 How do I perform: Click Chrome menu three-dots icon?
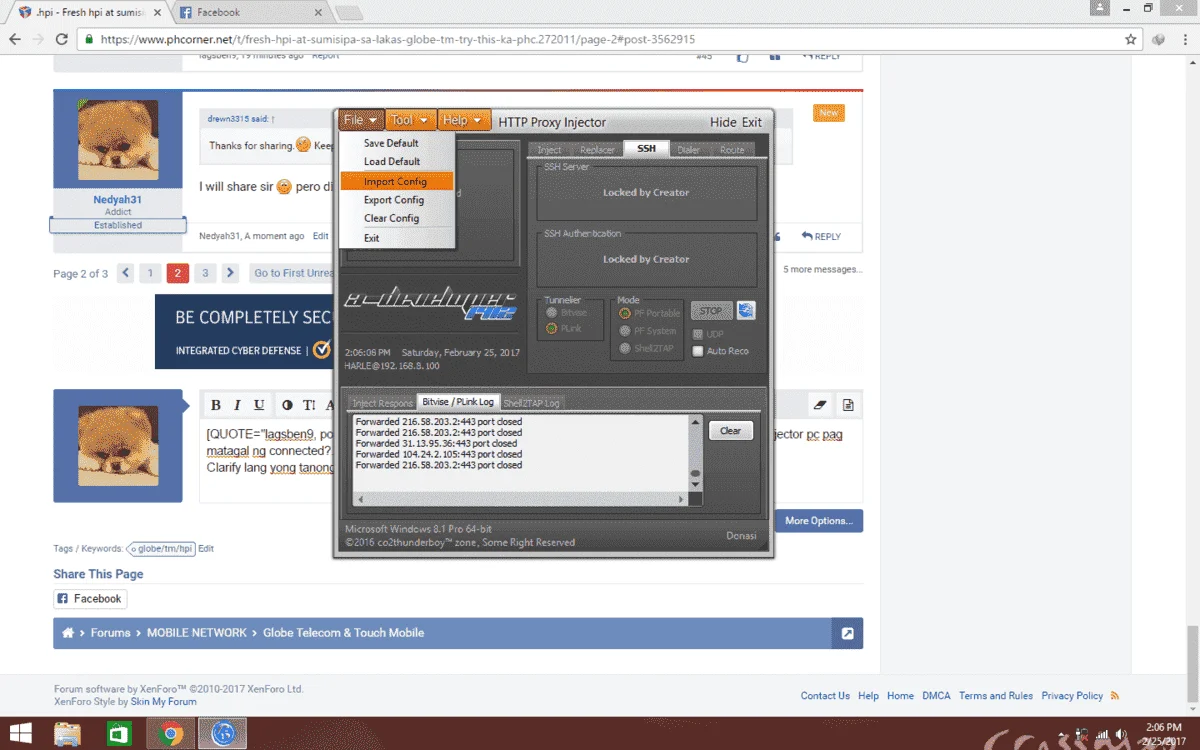[x=1184, y=40]
